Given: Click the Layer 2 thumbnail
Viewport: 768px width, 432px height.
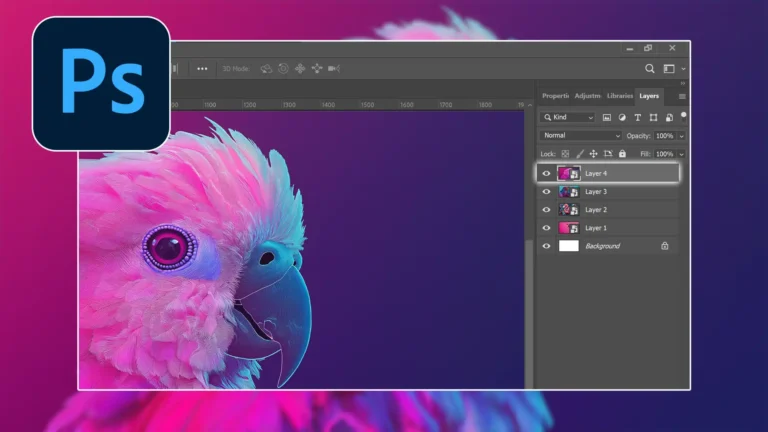Looking at the screenshot, I should coord(569,210).
